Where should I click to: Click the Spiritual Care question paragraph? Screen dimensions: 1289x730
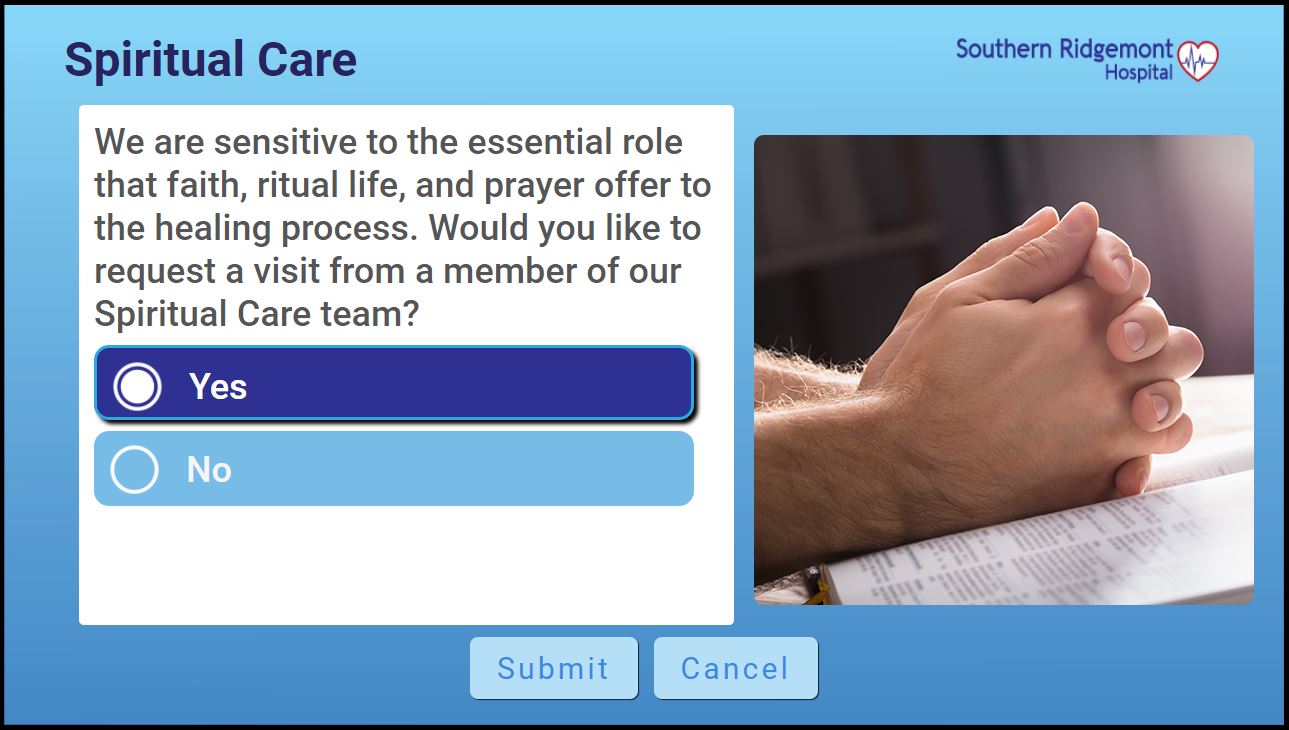(x=403, y=228)
